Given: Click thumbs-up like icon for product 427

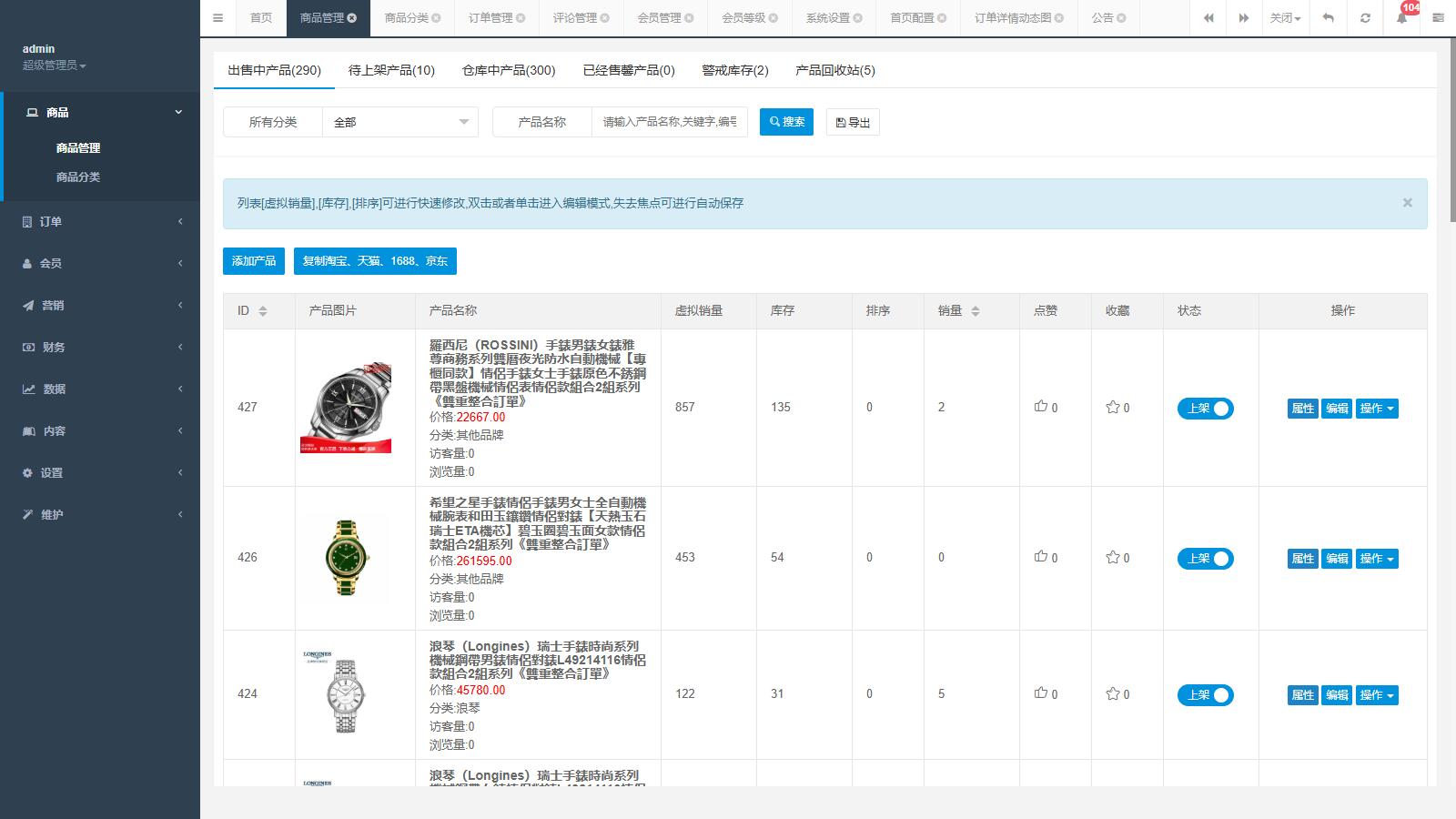Looking at the screenshot, I should [x=1041, y=407].
